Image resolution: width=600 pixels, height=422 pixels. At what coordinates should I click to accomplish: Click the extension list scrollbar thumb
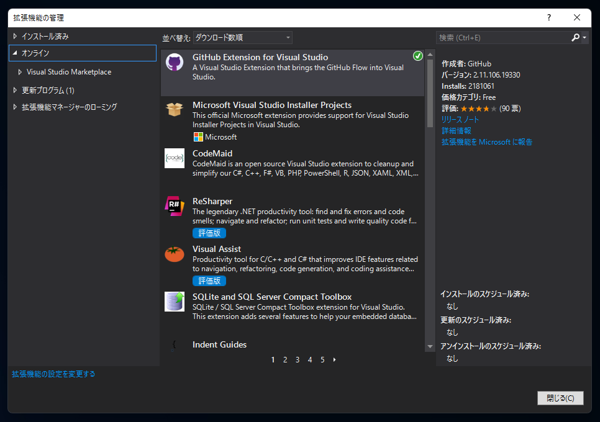(x=430, y=93)
